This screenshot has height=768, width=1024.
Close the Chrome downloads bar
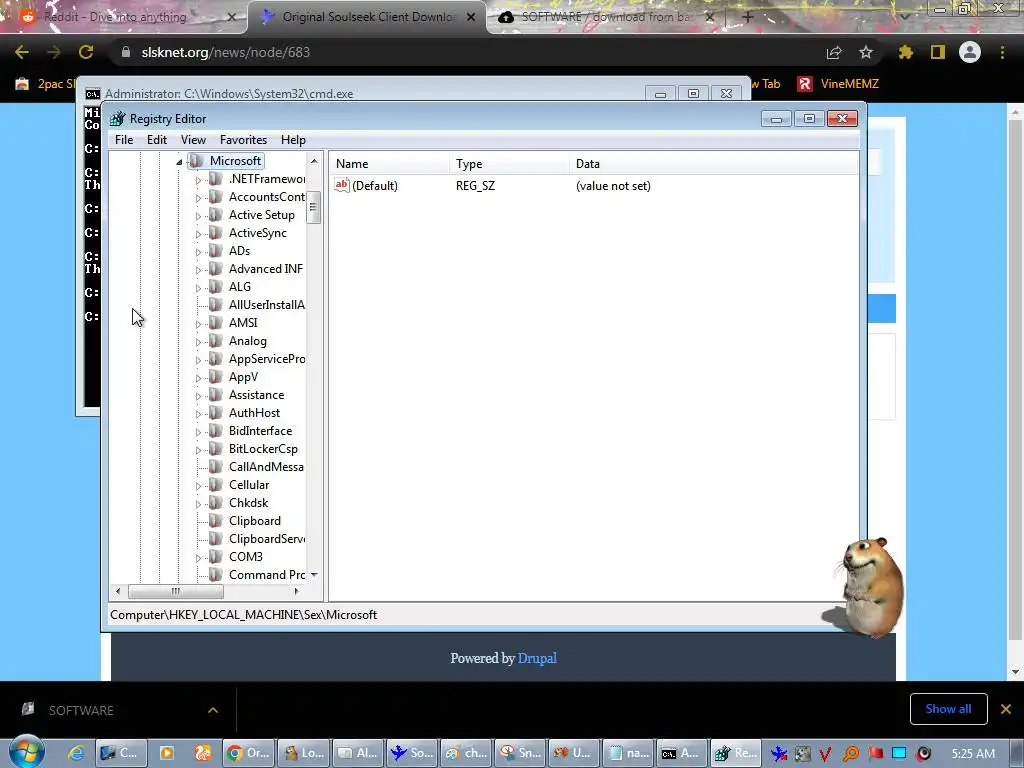tap(1006, 709)
